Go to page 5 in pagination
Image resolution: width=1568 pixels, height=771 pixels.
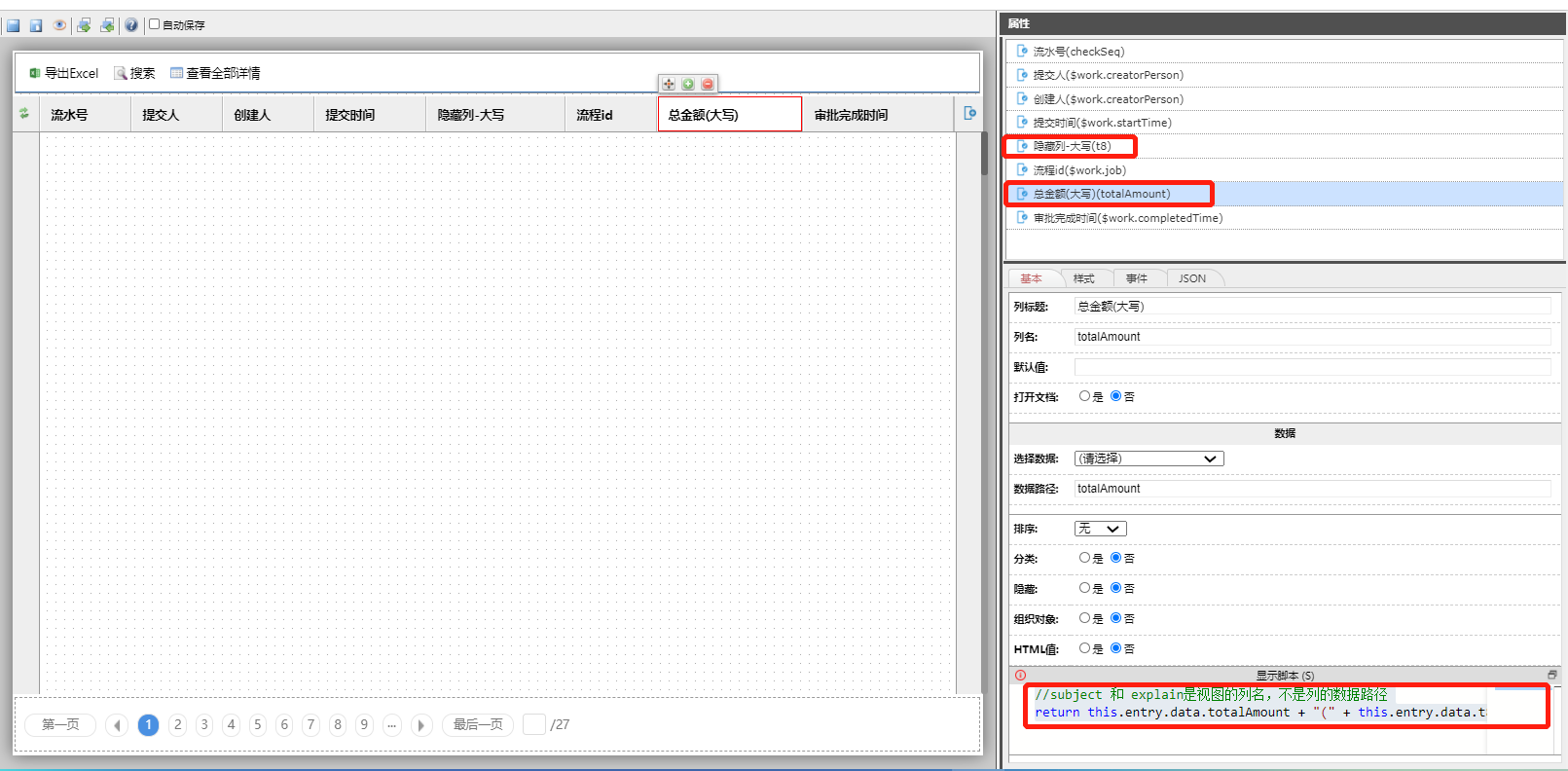(258, 724)
